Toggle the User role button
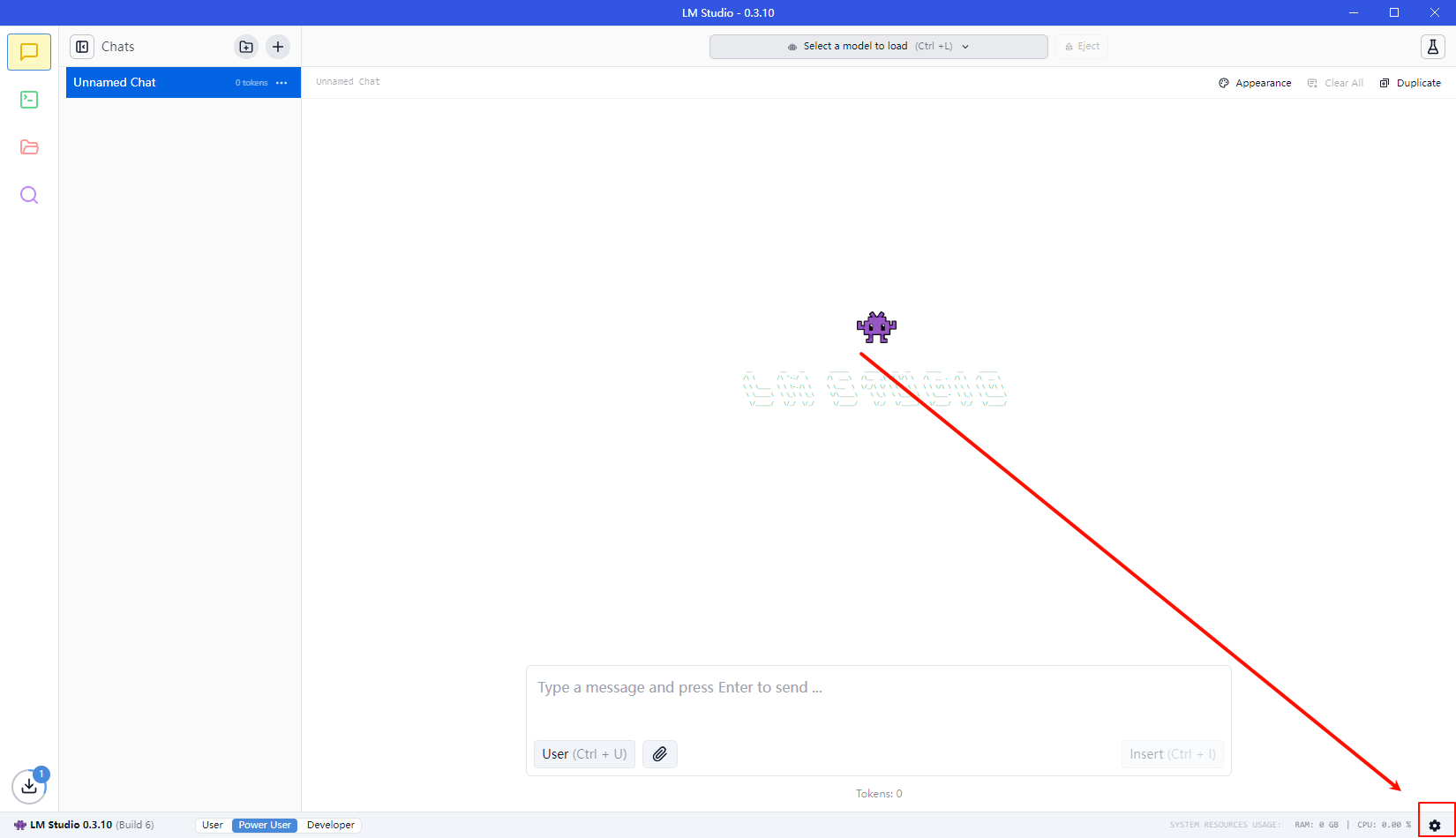 pos(584,754)
